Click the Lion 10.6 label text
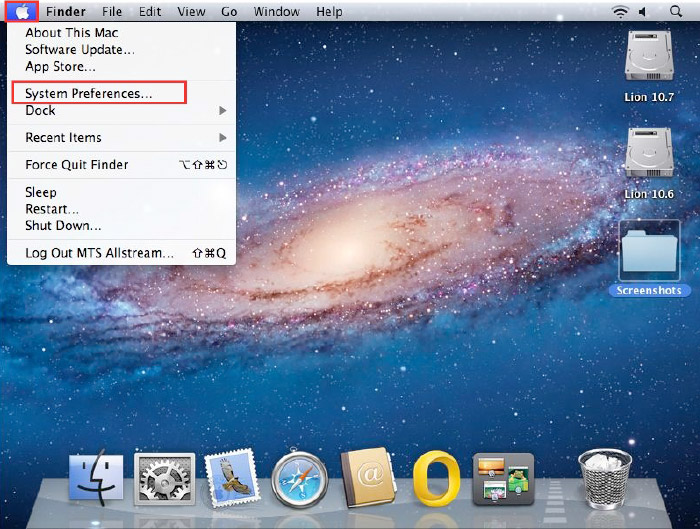 click(x=649, y=194)
